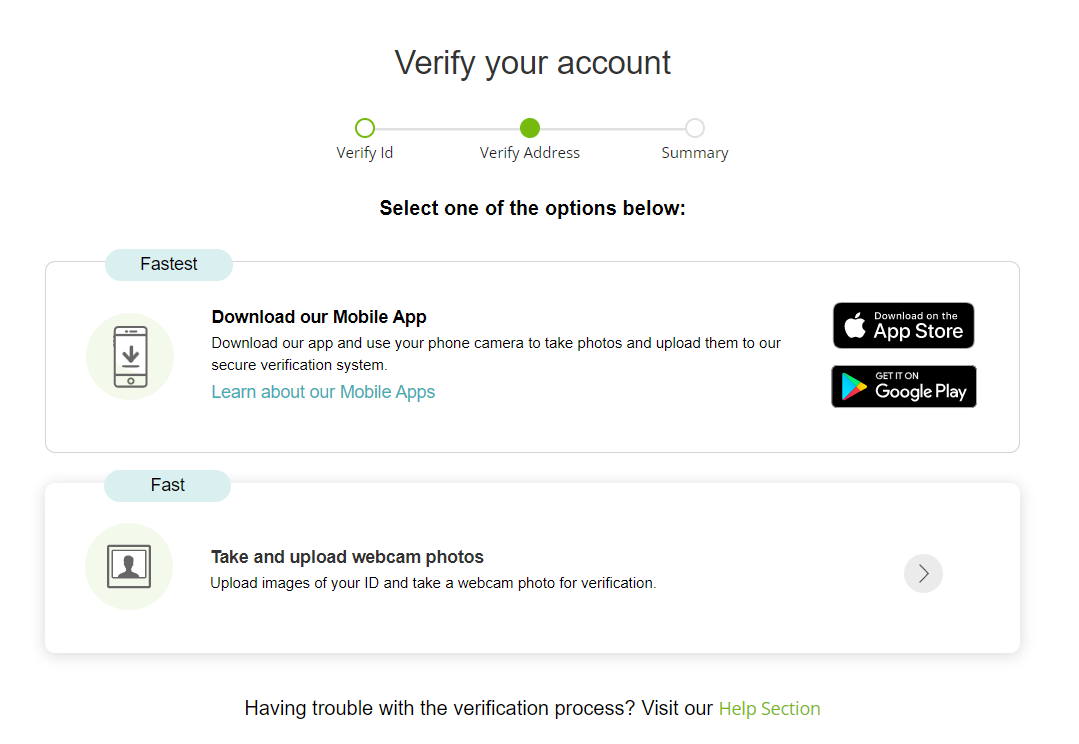Click the Verify Id step label

point(365,153)
